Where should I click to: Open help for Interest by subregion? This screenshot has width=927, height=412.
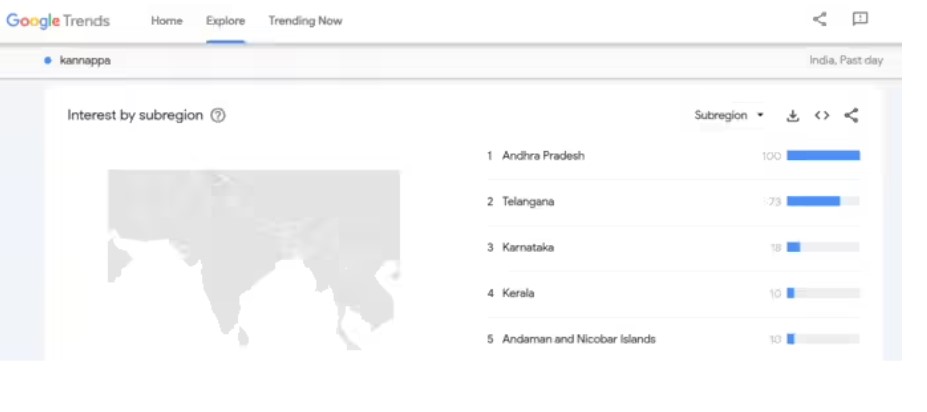coord(218,116)
